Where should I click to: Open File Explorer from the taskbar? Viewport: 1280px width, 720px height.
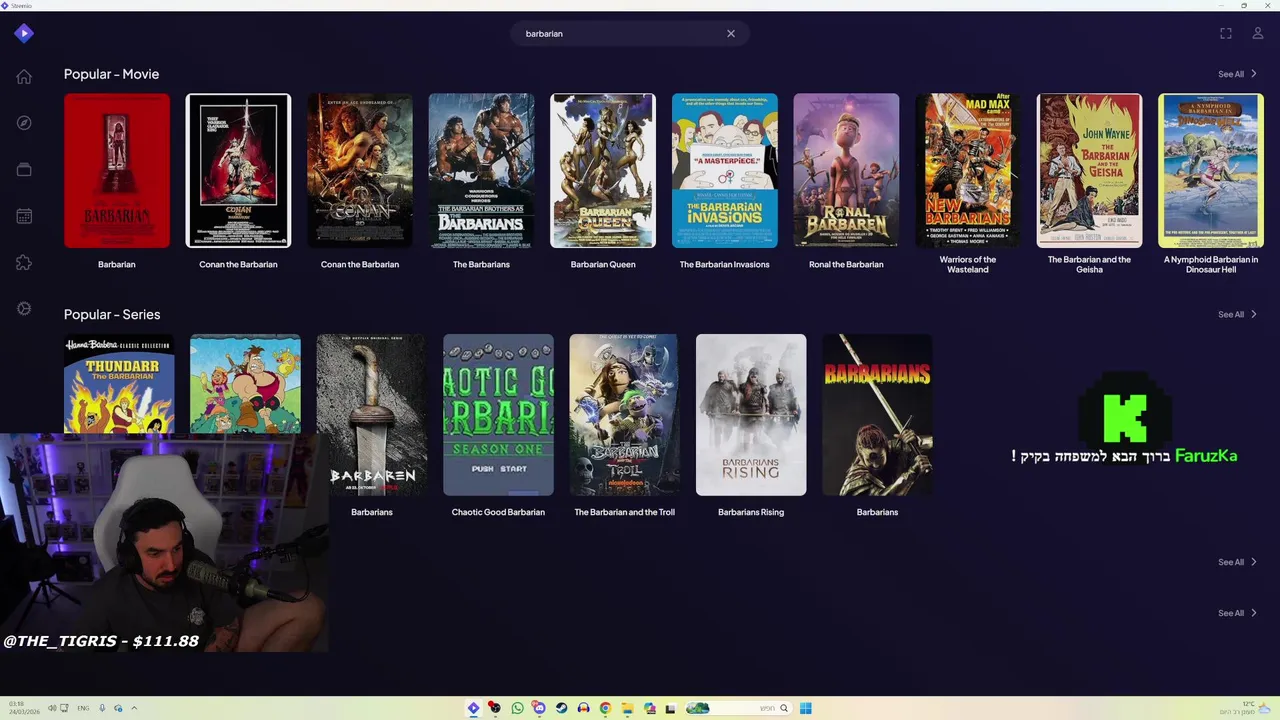click(x=627, y=708)
